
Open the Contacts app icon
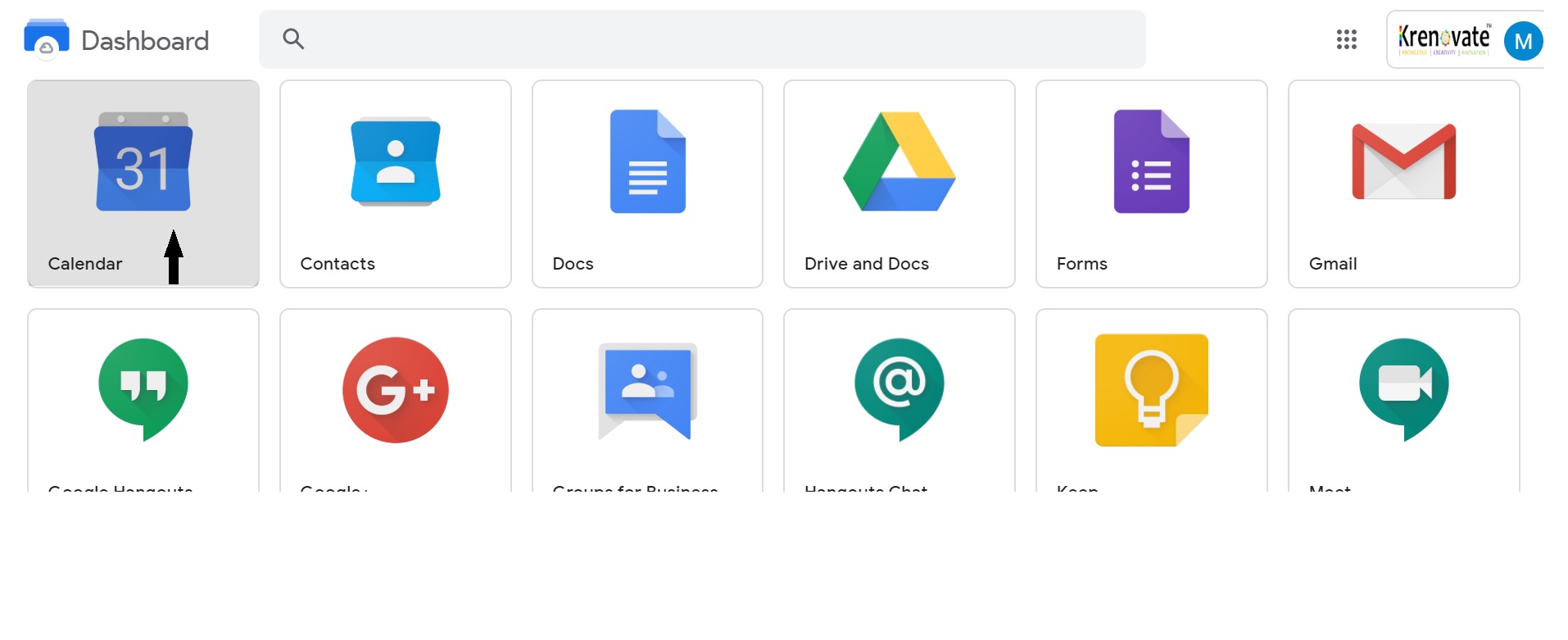(x=396, y=161)
